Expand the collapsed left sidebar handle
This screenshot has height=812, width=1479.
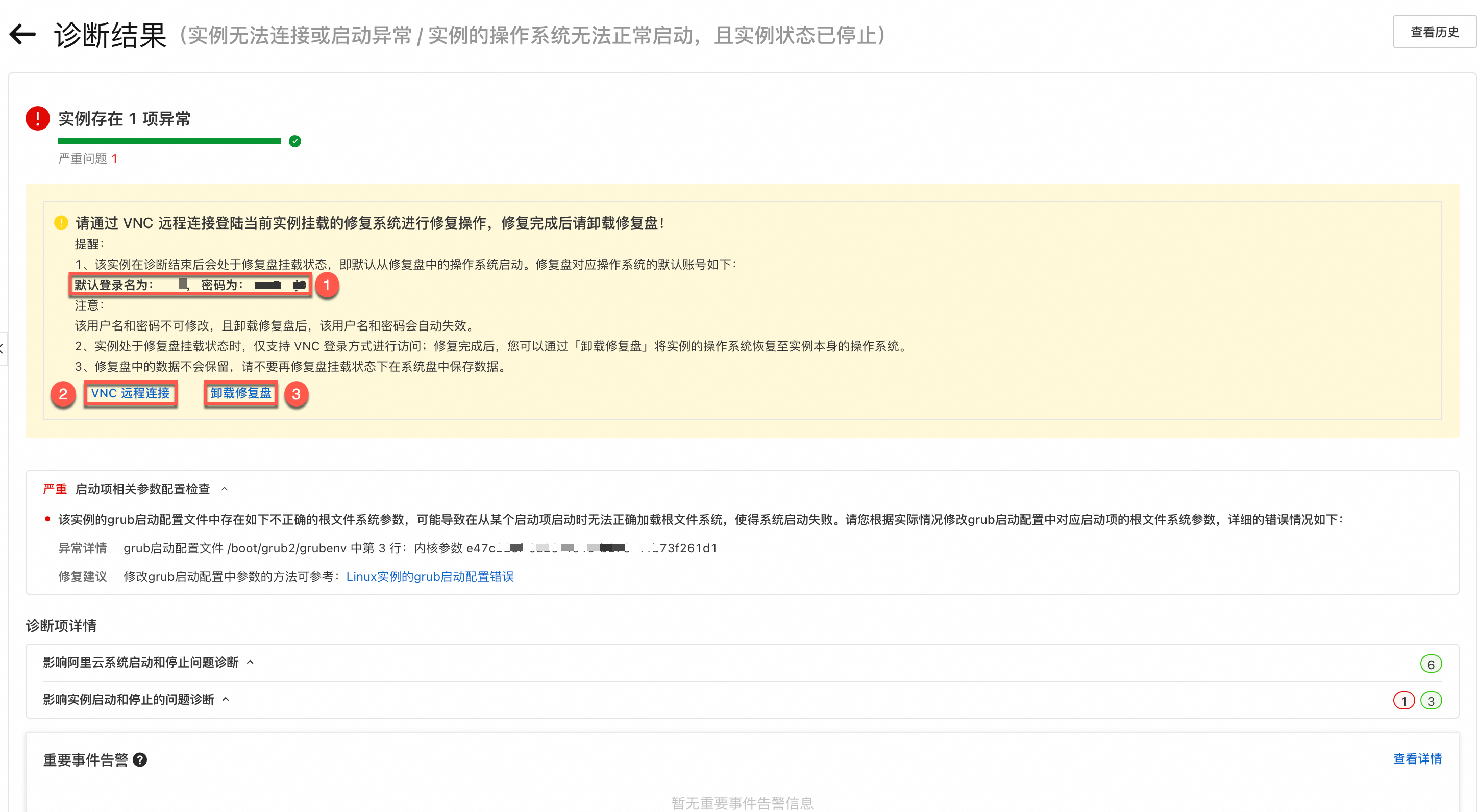3,348
